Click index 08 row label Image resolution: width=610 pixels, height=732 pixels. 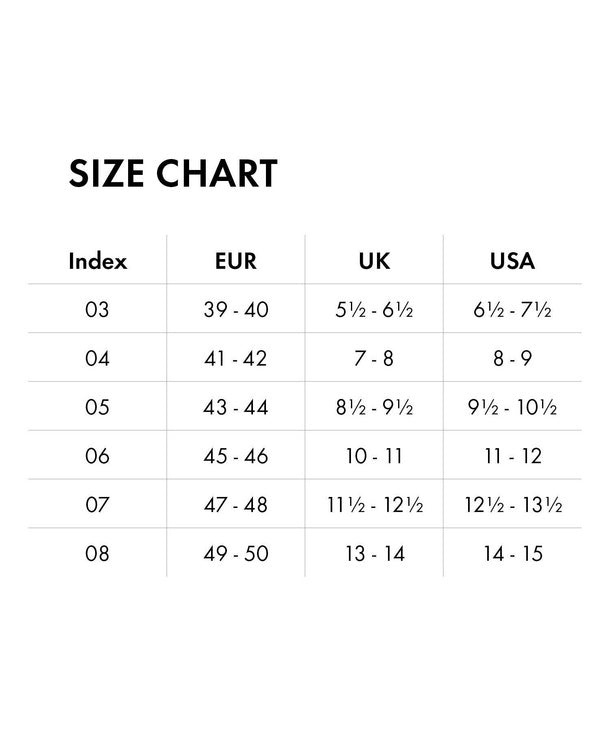pos(97,553)
